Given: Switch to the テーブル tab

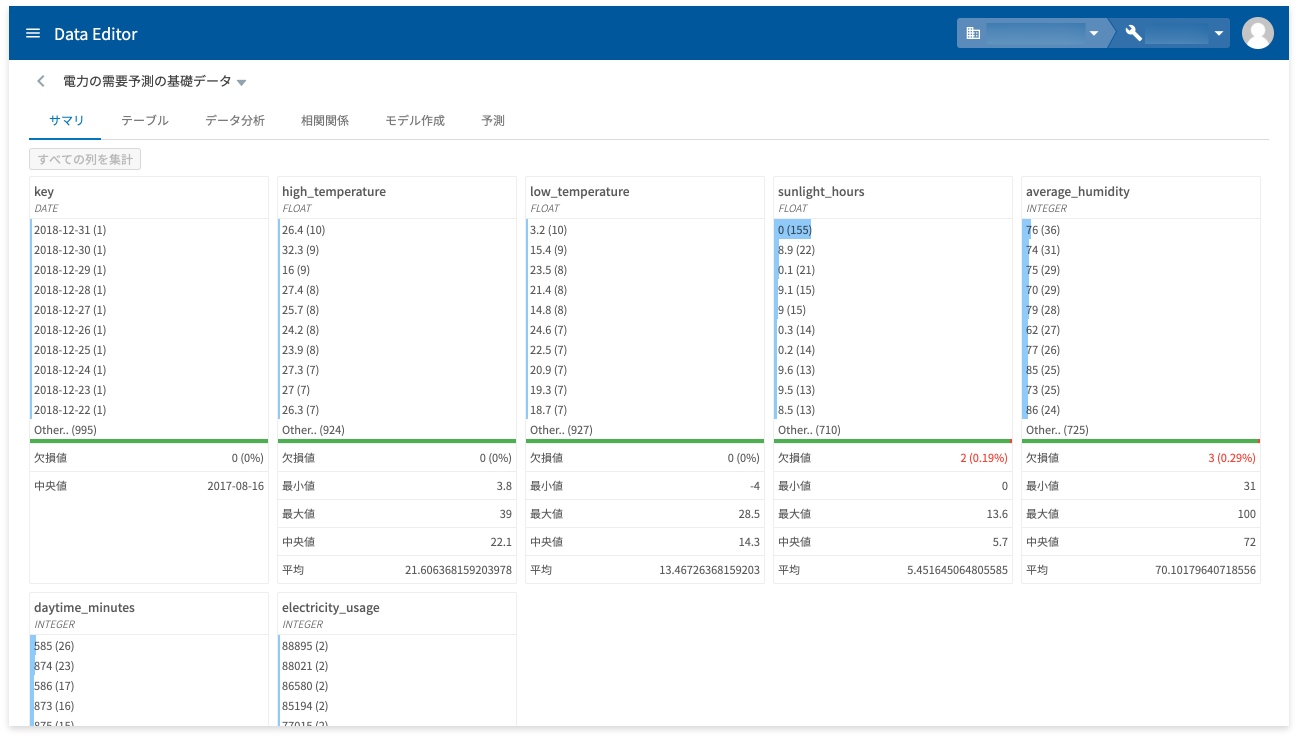Looking at the screenshot, I should 145,120.
